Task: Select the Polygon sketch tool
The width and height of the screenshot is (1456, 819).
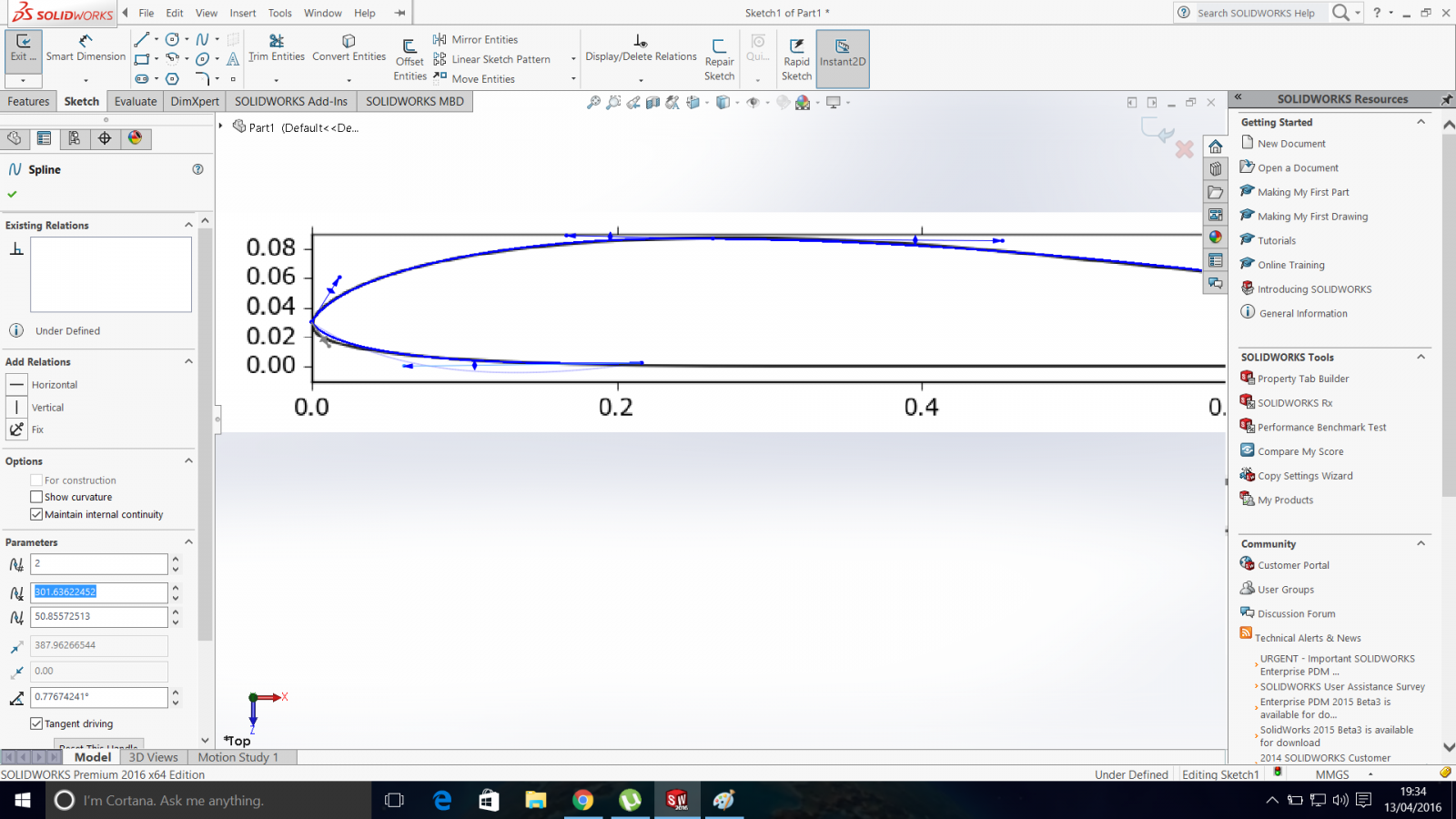Action: (x=172, y=79)
